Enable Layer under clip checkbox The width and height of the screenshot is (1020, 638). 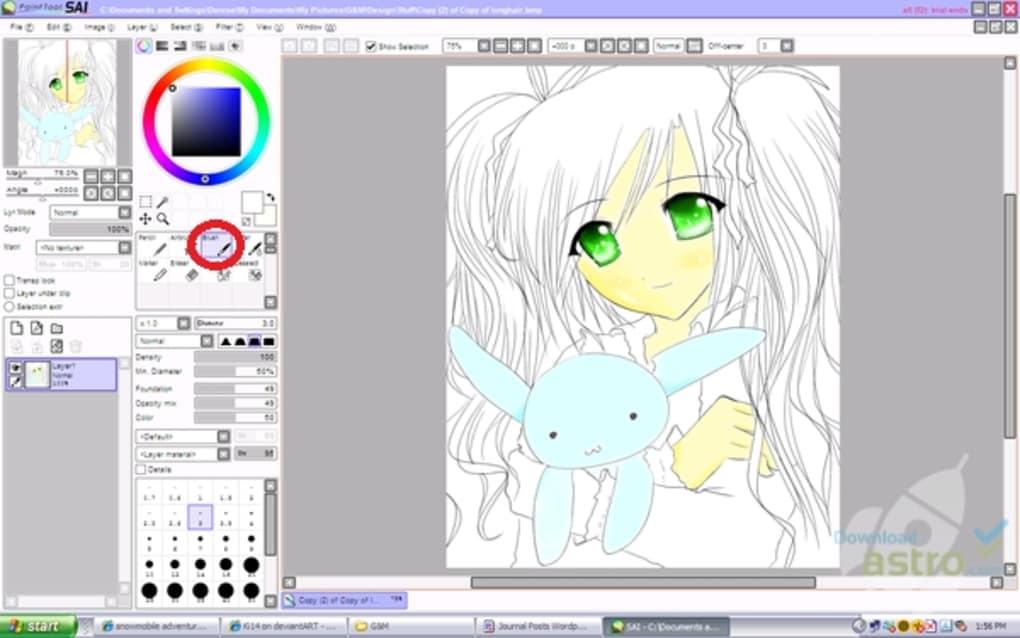[10, 293]
